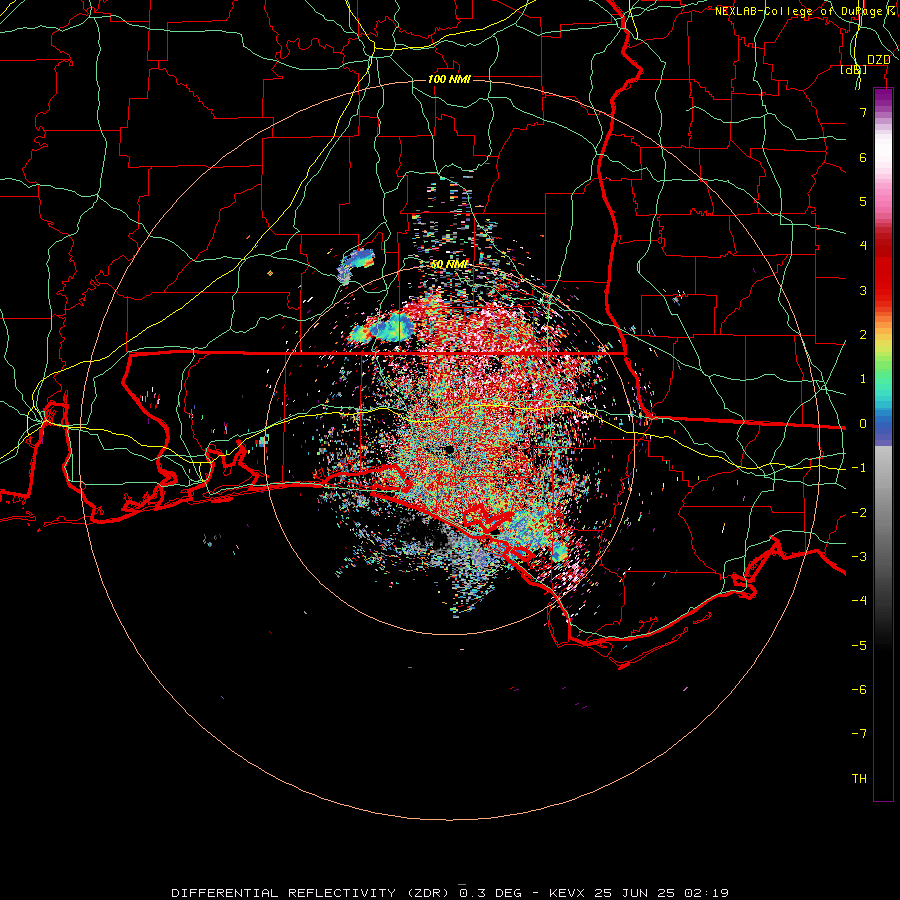This screenshot has width=900, height=900.
Task: Select the "7" value on the color scale
Action: (x=863, y=112)
